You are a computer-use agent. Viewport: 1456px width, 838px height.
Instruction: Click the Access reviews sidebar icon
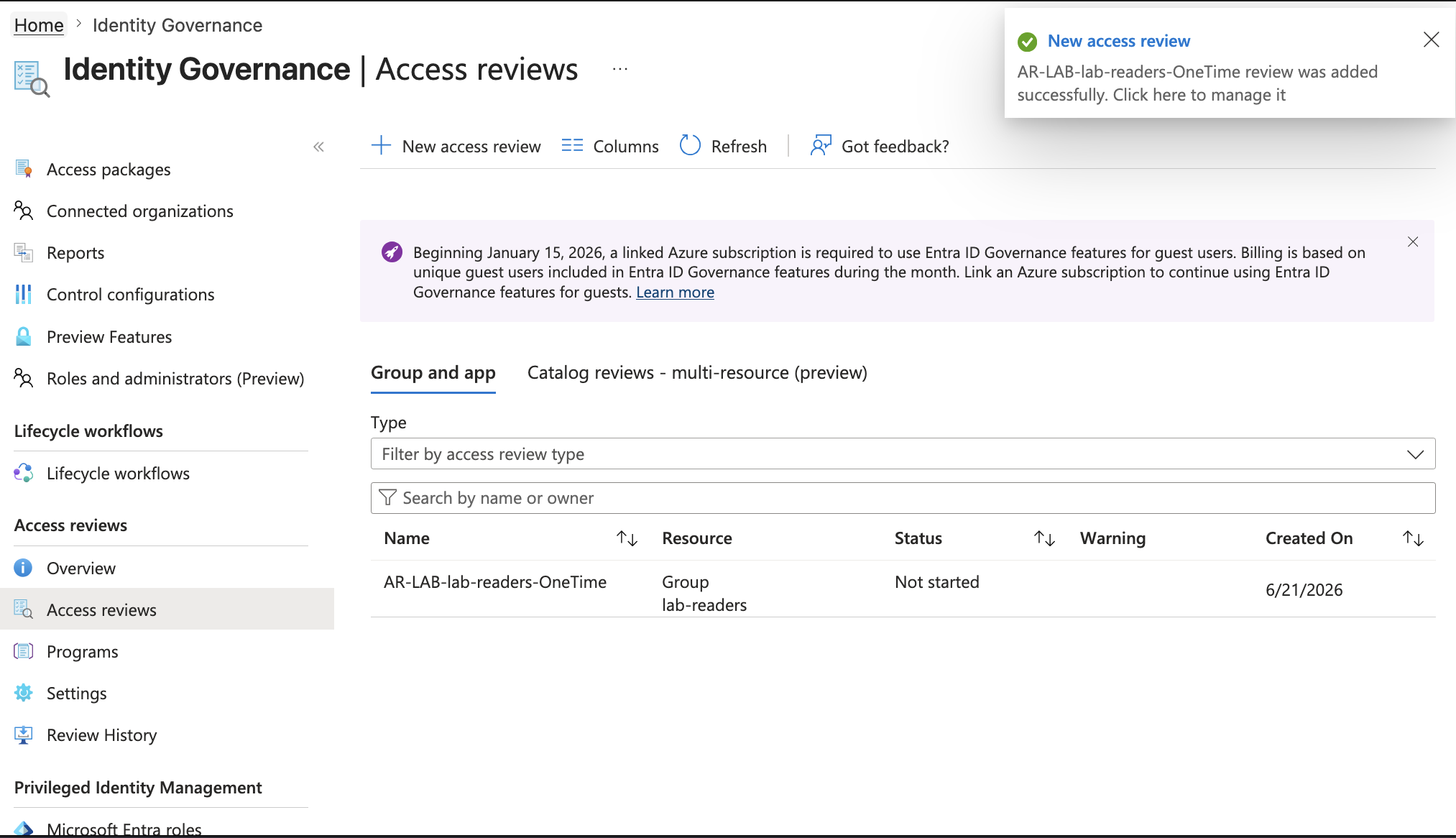pos(24,609)
